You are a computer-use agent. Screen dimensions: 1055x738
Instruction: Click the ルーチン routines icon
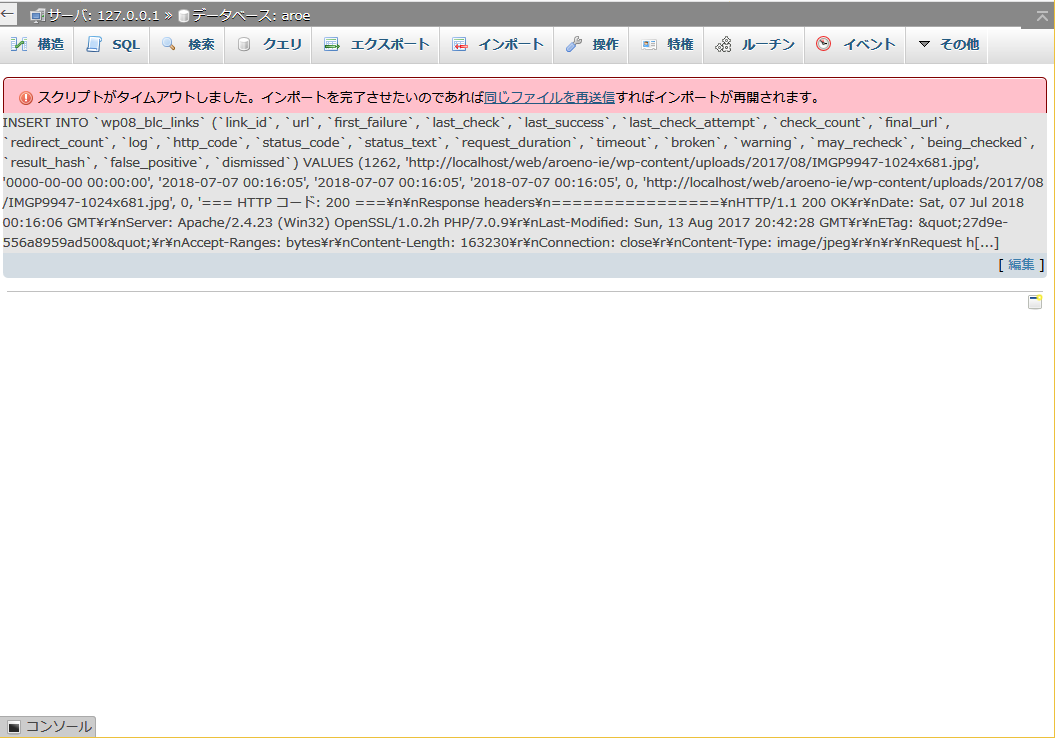(723, 45)
